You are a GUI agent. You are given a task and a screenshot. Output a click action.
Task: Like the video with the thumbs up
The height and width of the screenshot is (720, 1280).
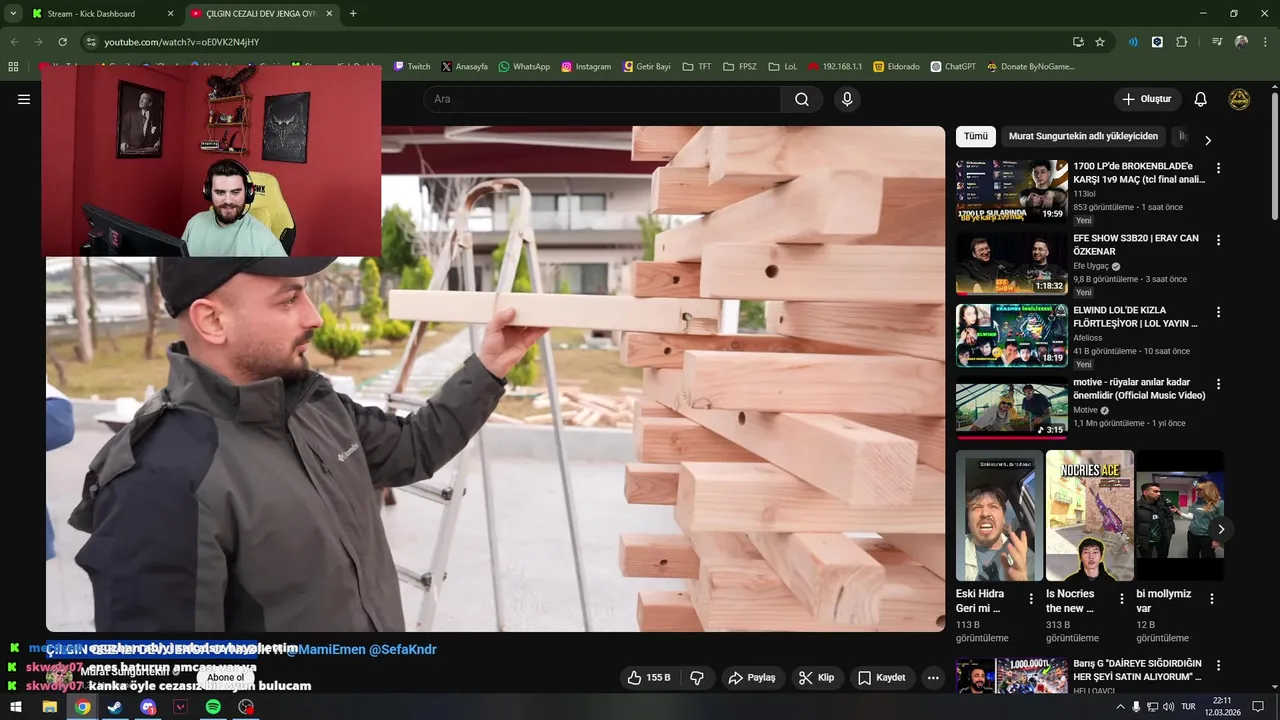point(648,677)
